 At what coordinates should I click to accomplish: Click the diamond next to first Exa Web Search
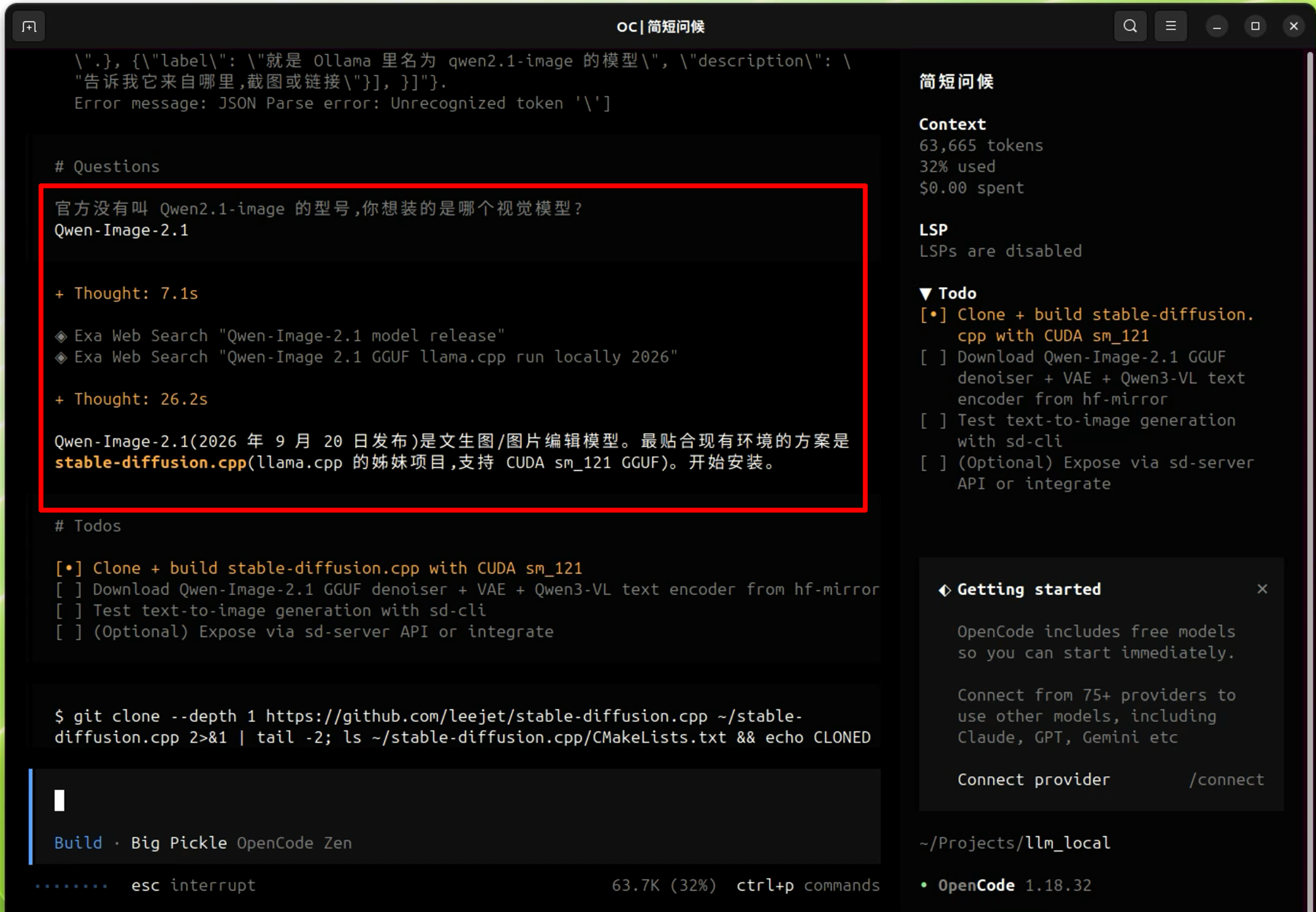[61, 336]
